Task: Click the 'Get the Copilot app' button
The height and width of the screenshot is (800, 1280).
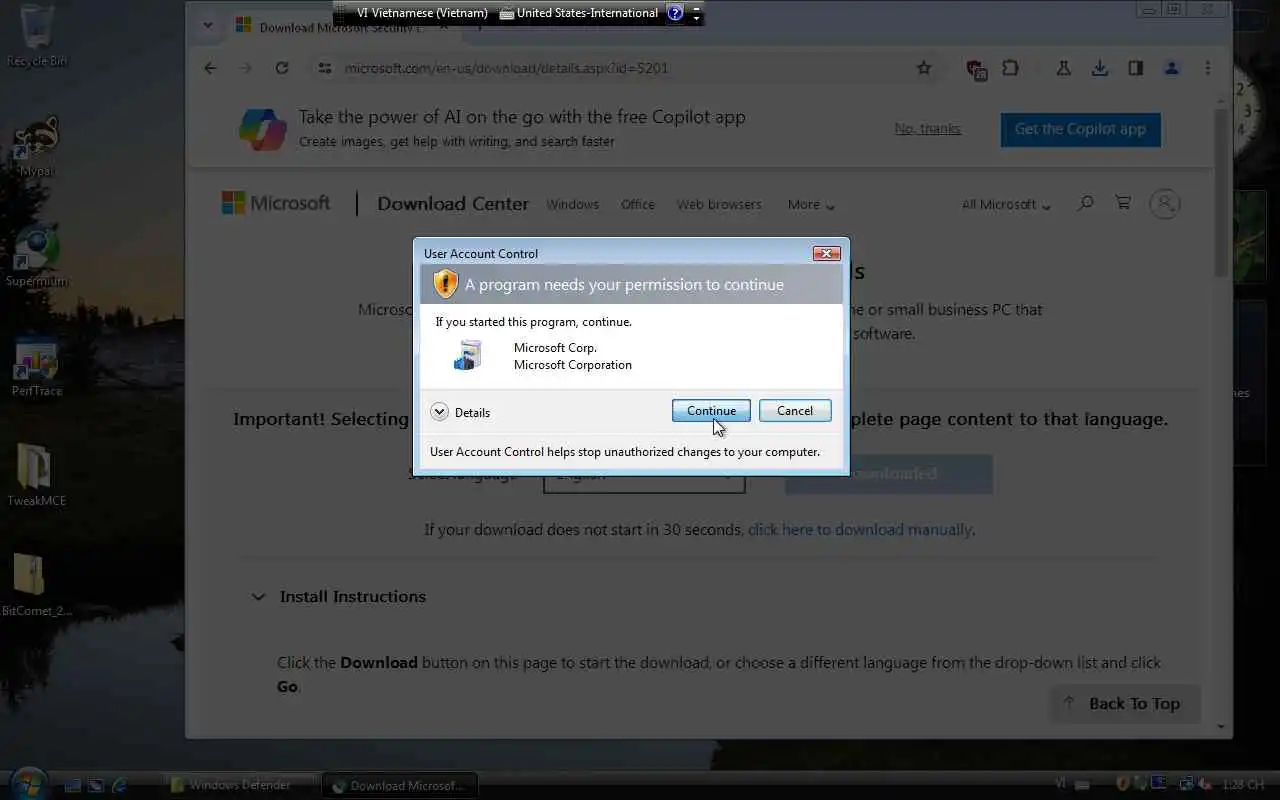Action: click(x=1080, y=129)
